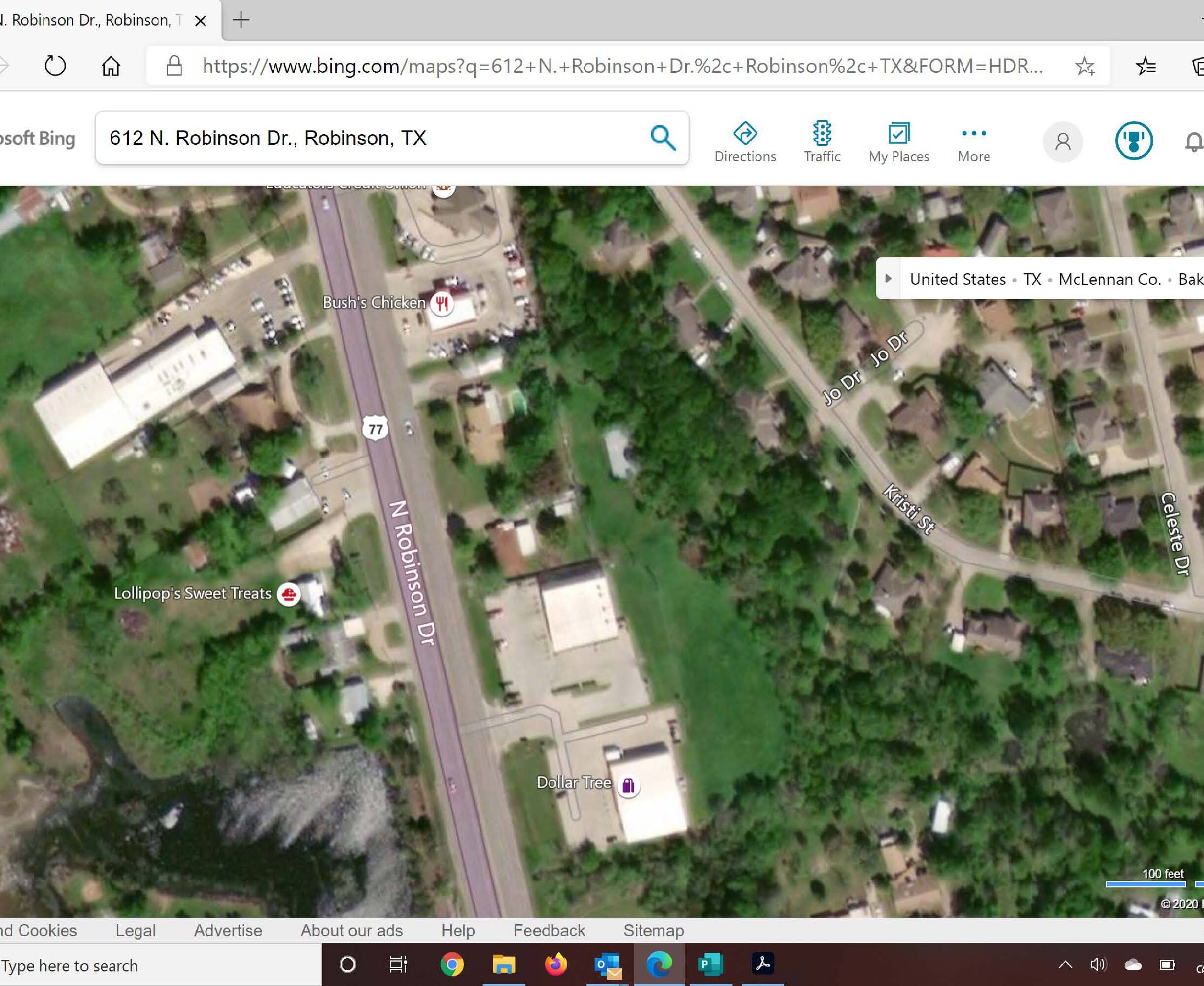Open a new browser tab
Screen dimensions: 1204x986
(x=241, y=20)
